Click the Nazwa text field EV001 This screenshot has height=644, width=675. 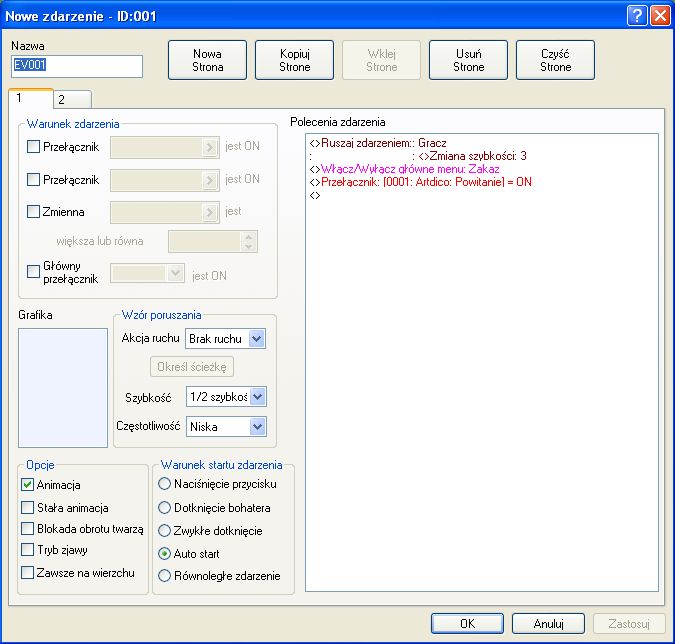(76, 66)
